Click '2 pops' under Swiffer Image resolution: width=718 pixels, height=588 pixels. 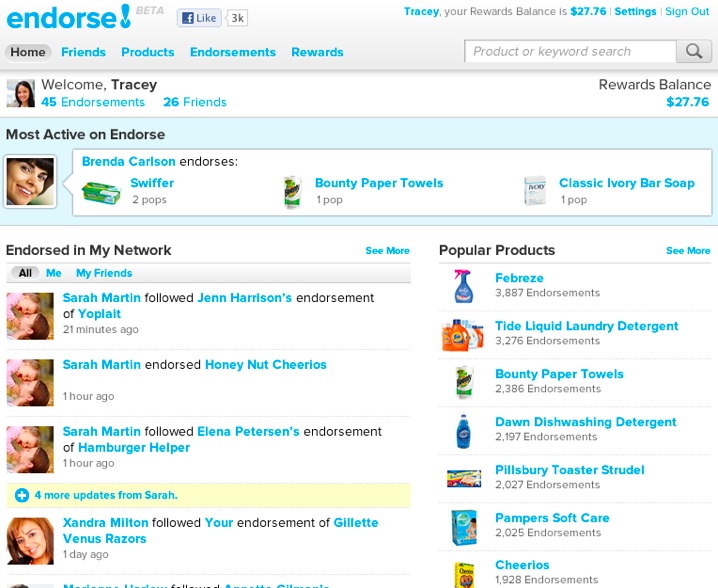click(149, 200)
